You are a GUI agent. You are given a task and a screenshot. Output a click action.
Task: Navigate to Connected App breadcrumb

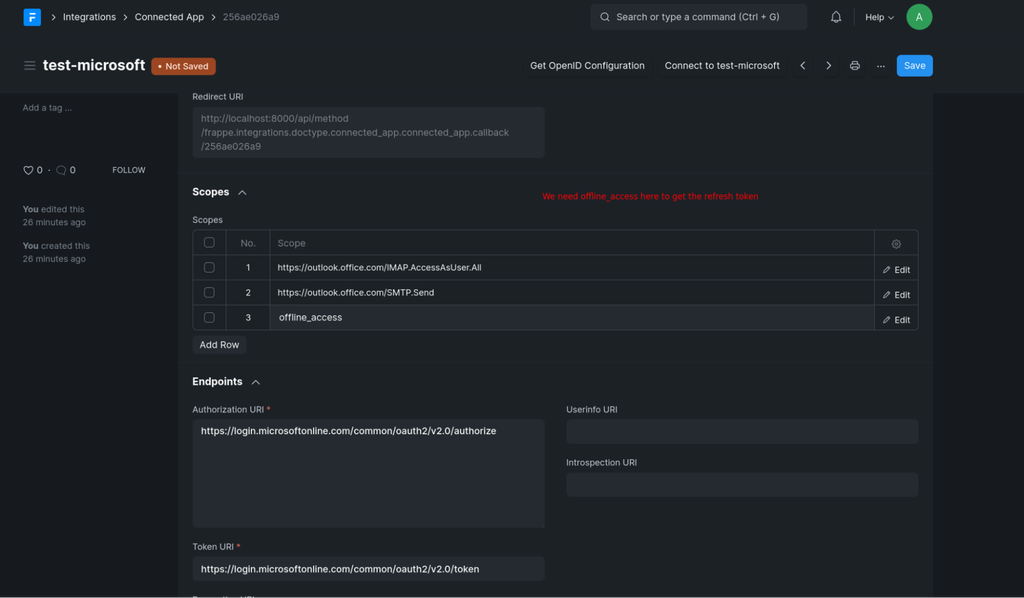click(x=169, y=17)
